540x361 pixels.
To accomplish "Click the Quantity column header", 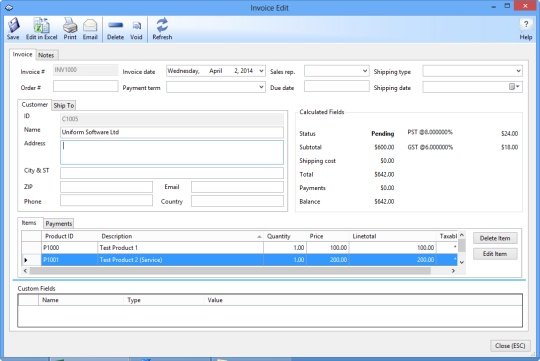I will [285, 236].
